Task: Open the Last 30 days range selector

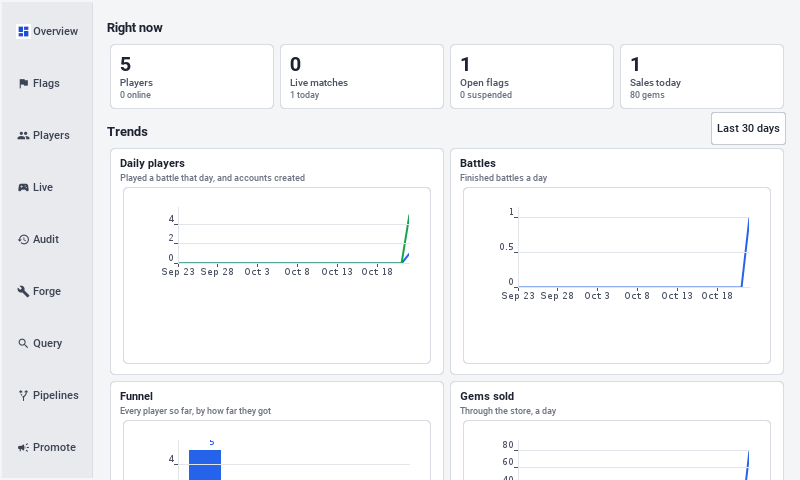Action: tap(748, 129)
